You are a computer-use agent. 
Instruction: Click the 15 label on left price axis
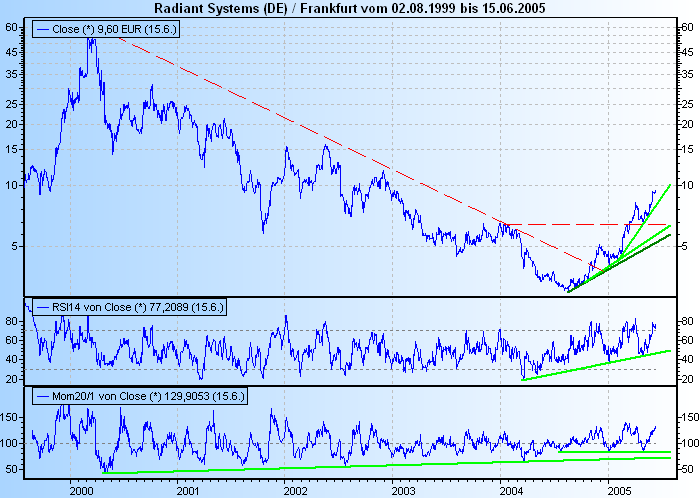[12, 149]
